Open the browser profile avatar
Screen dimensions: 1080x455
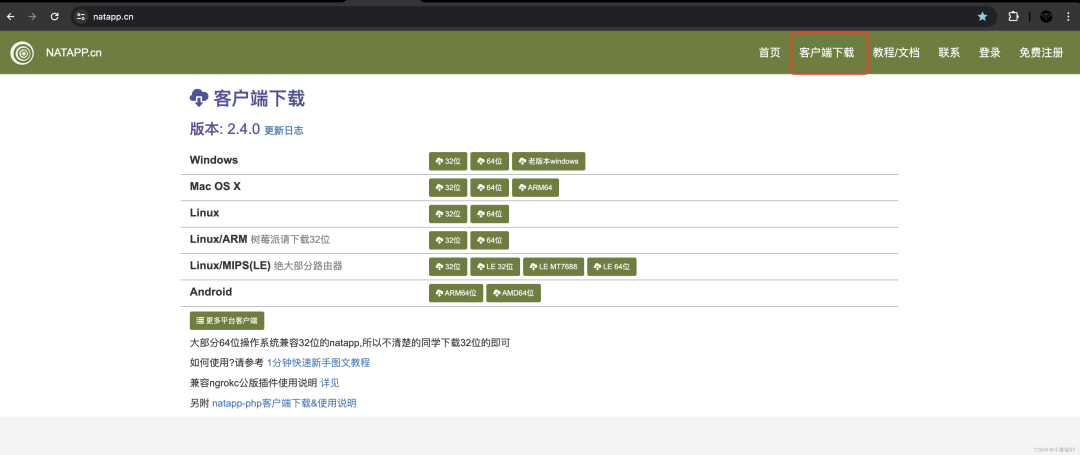click(1046, 17)
